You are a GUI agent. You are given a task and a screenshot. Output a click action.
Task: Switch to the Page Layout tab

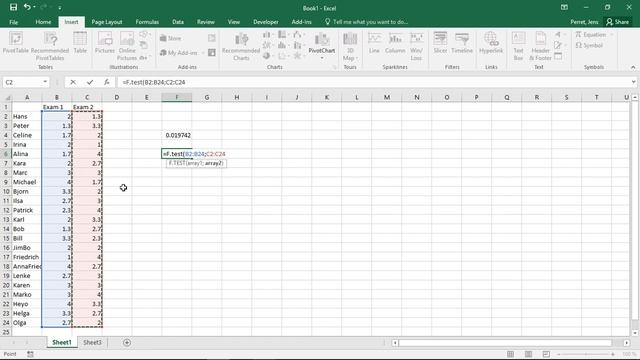tap(107, 22)
